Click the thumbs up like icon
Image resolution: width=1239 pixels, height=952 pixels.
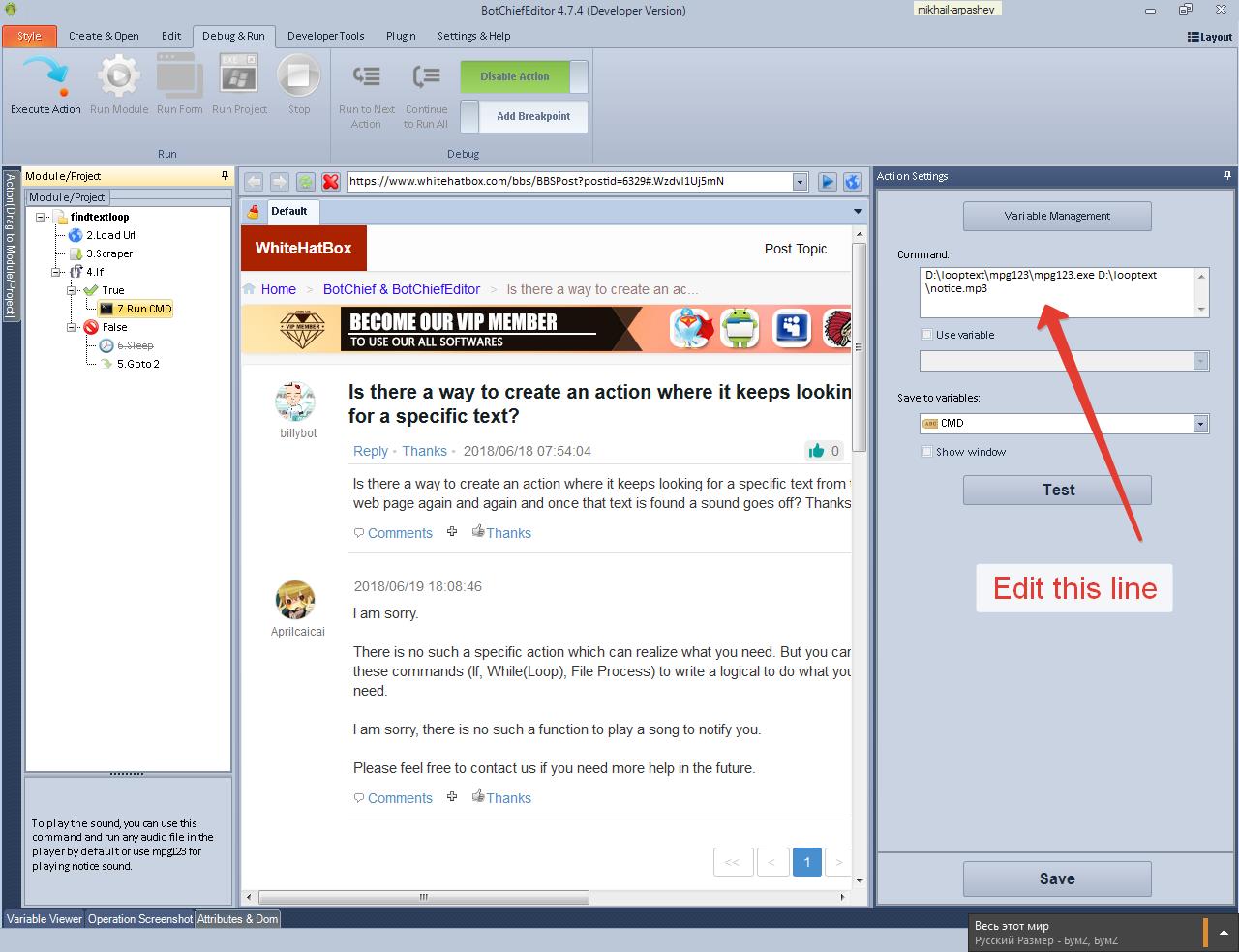pyautogui.click(x=816, y=451)
